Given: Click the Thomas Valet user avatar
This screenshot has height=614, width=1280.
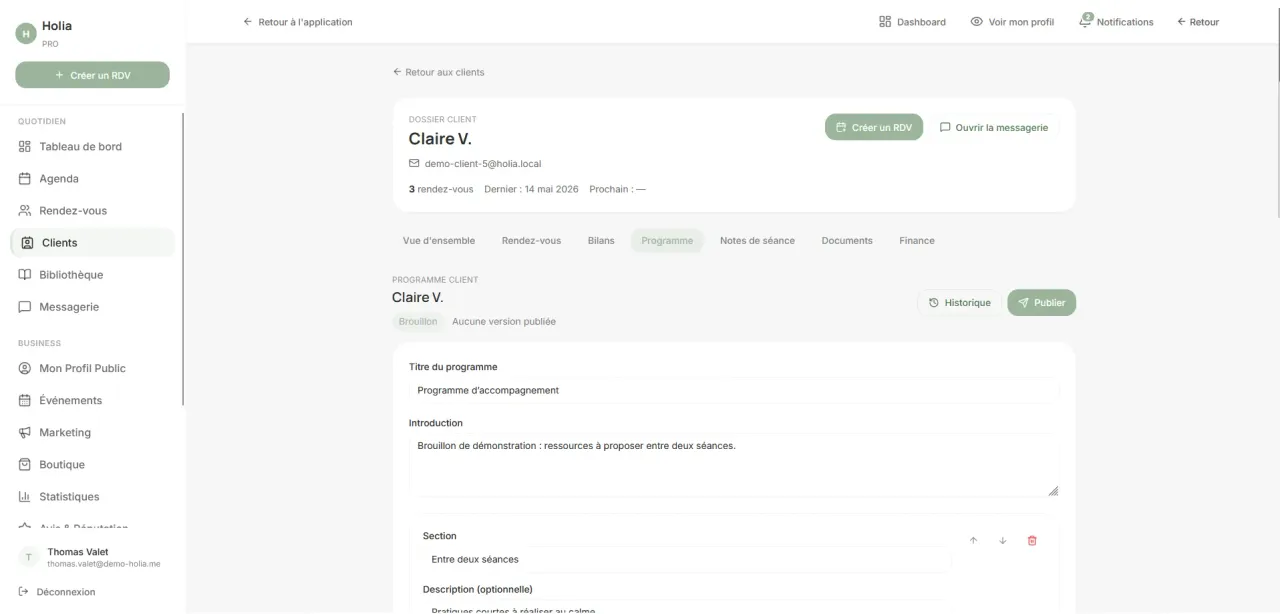Looking at the screenshot, I should (28, 557).
